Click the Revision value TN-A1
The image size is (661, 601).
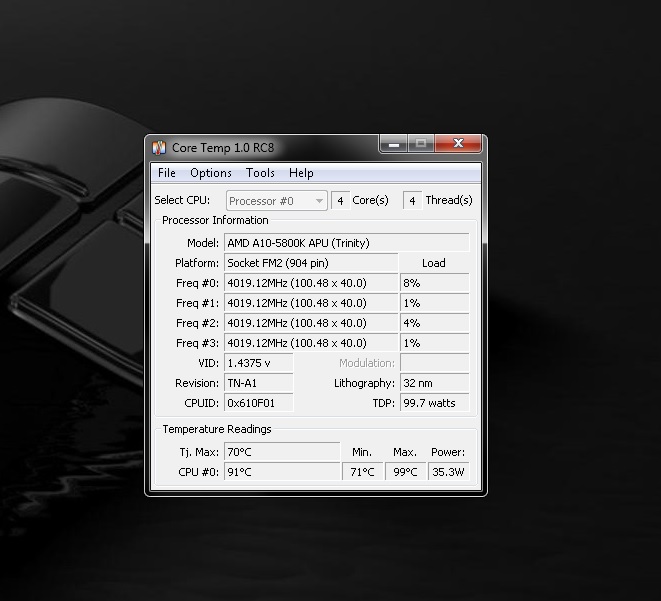coord(259,383)
